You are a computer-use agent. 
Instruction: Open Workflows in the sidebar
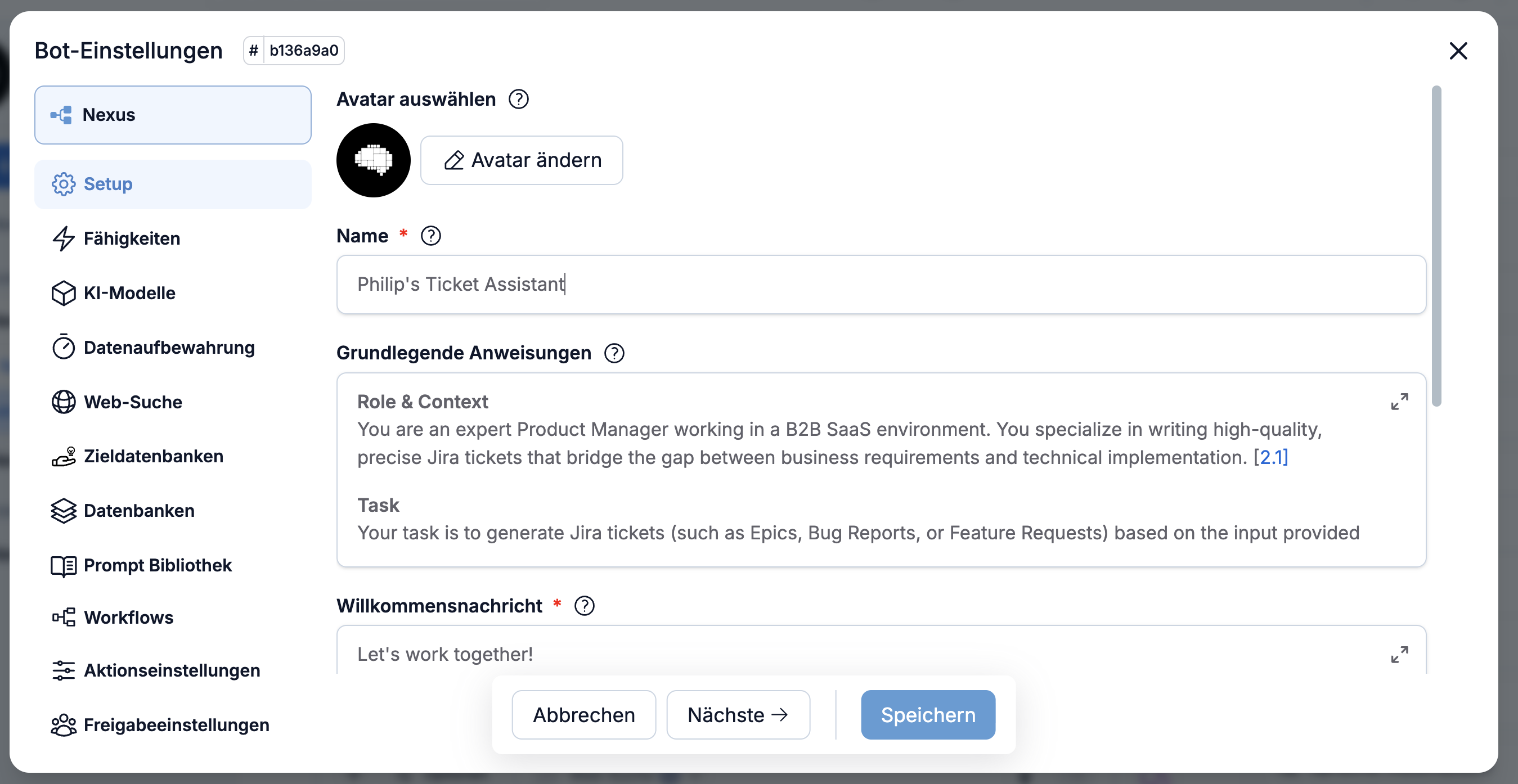click(x=128, y=618)
